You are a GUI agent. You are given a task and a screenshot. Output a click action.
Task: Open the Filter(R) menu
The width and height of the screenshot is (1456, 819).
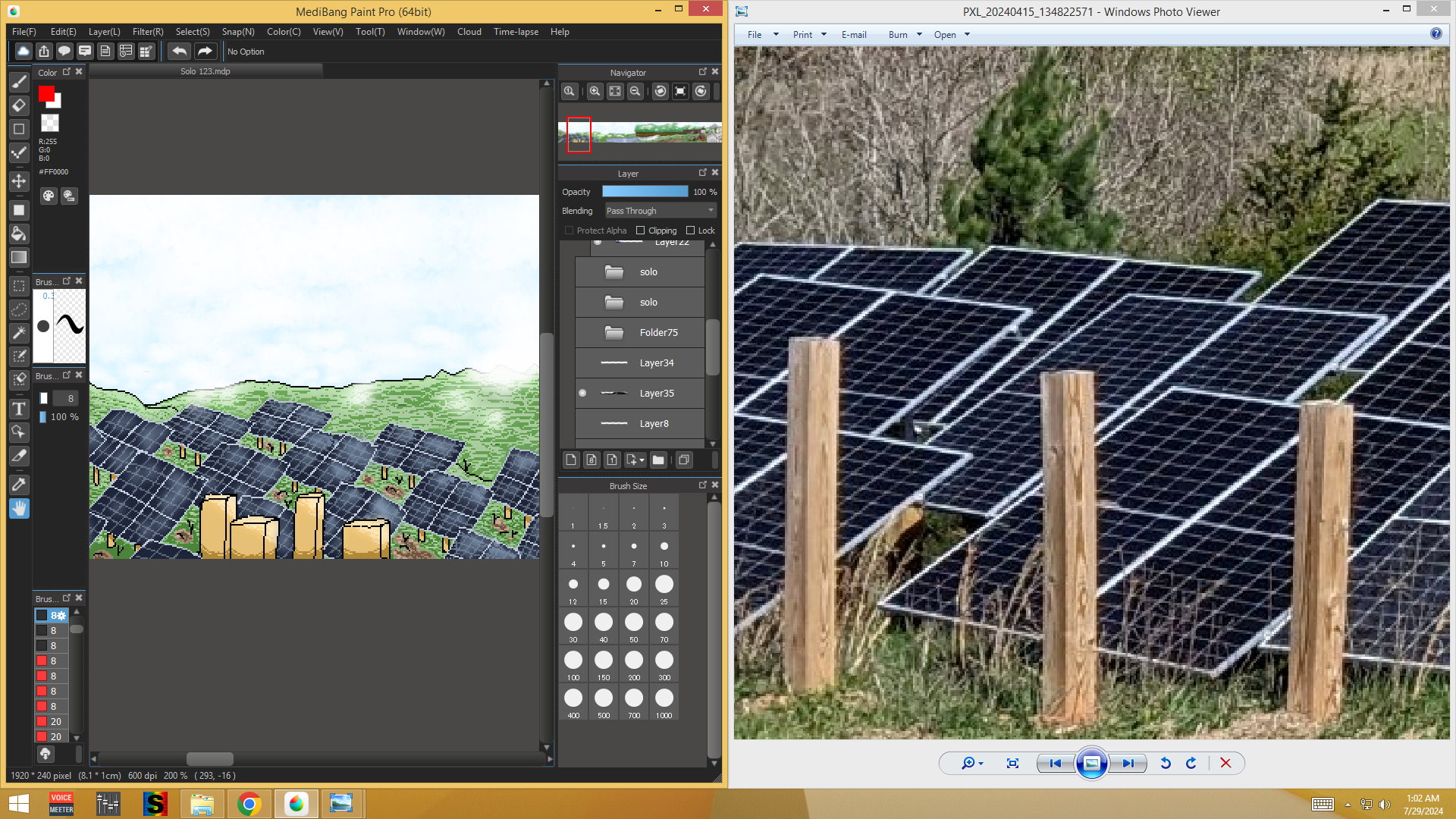[148, 32]
